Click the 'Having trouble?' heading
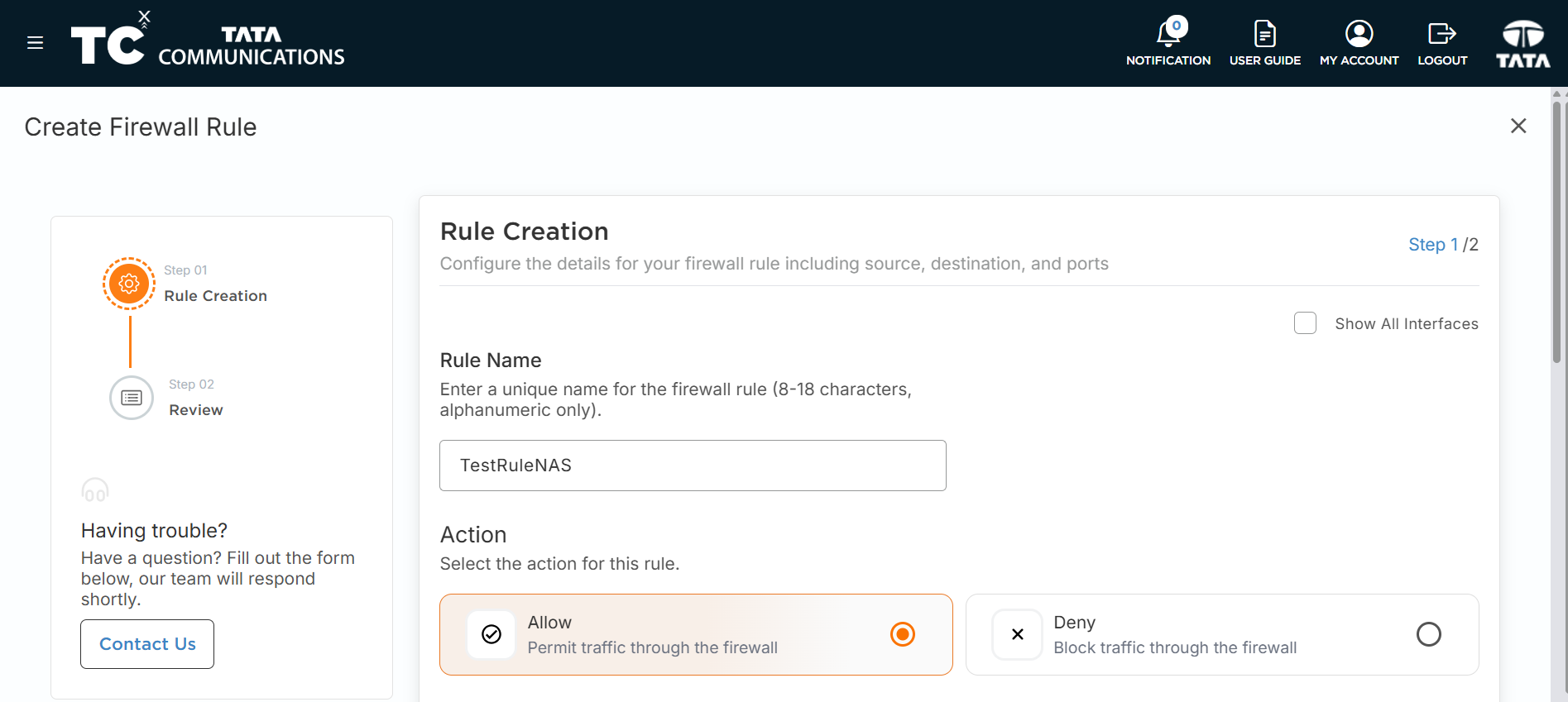The height and width of the screenshot is (702, 1568). point(154,531)
